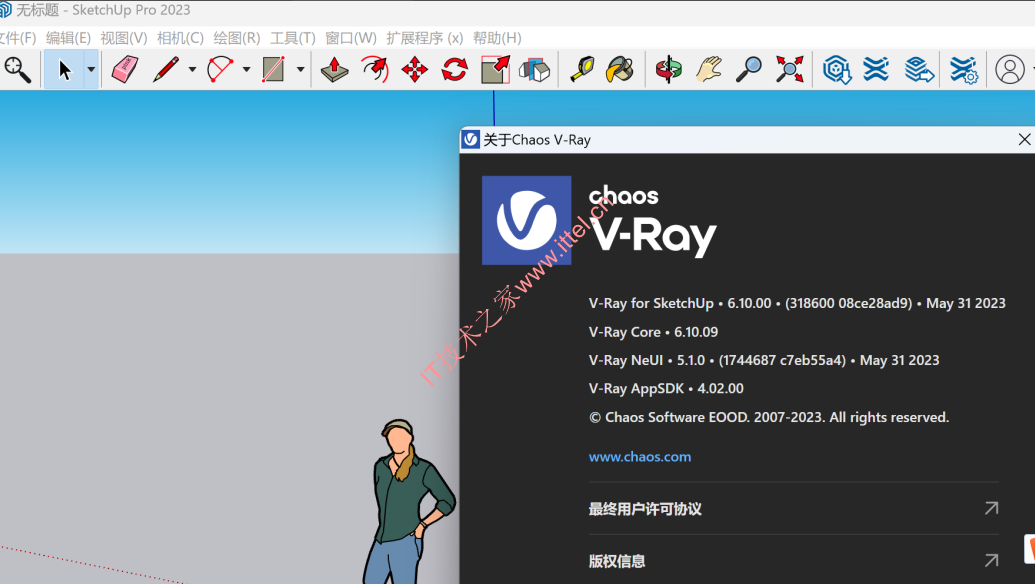Click the 'V-Ray for SketchUp • 6.10.00' version line
The height and width of the screenshot is (584, 1035).
[797, 303]
